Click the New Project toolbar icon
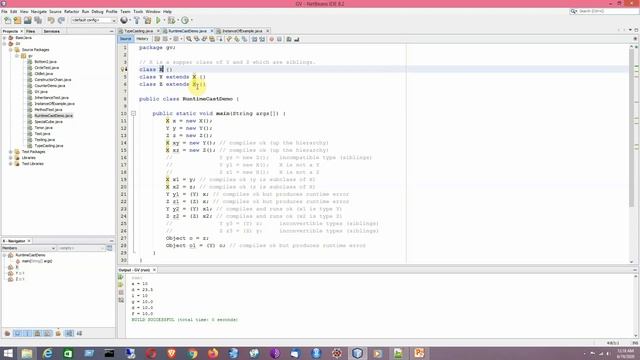This screenshot has width=640, height=360. pyautogui.click(x=18, y=20)
